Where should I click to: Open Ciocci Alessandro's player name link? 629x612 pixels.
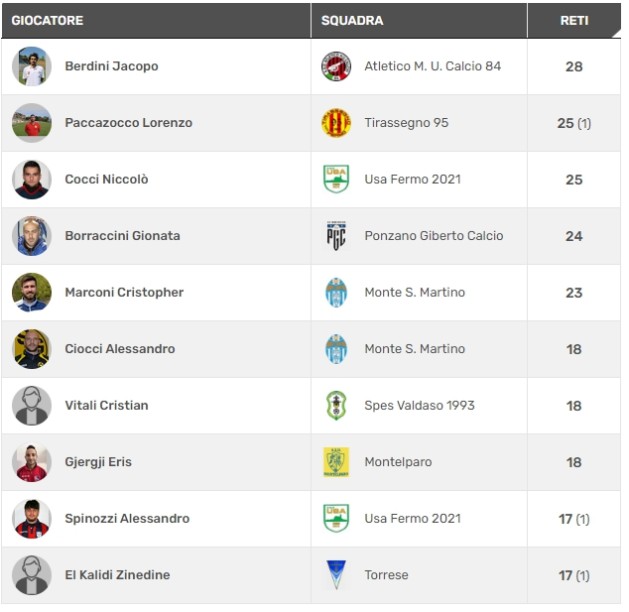[120, 349]
